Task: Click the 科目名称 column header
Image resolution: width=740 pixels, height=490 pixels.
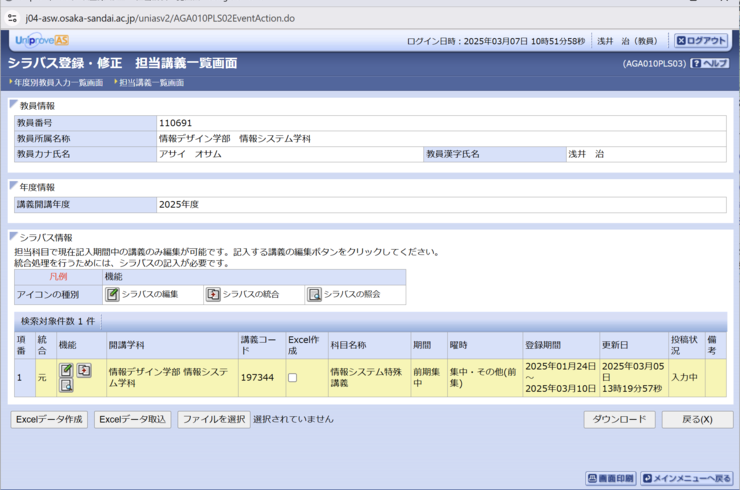Action: [x=369, y=345]
